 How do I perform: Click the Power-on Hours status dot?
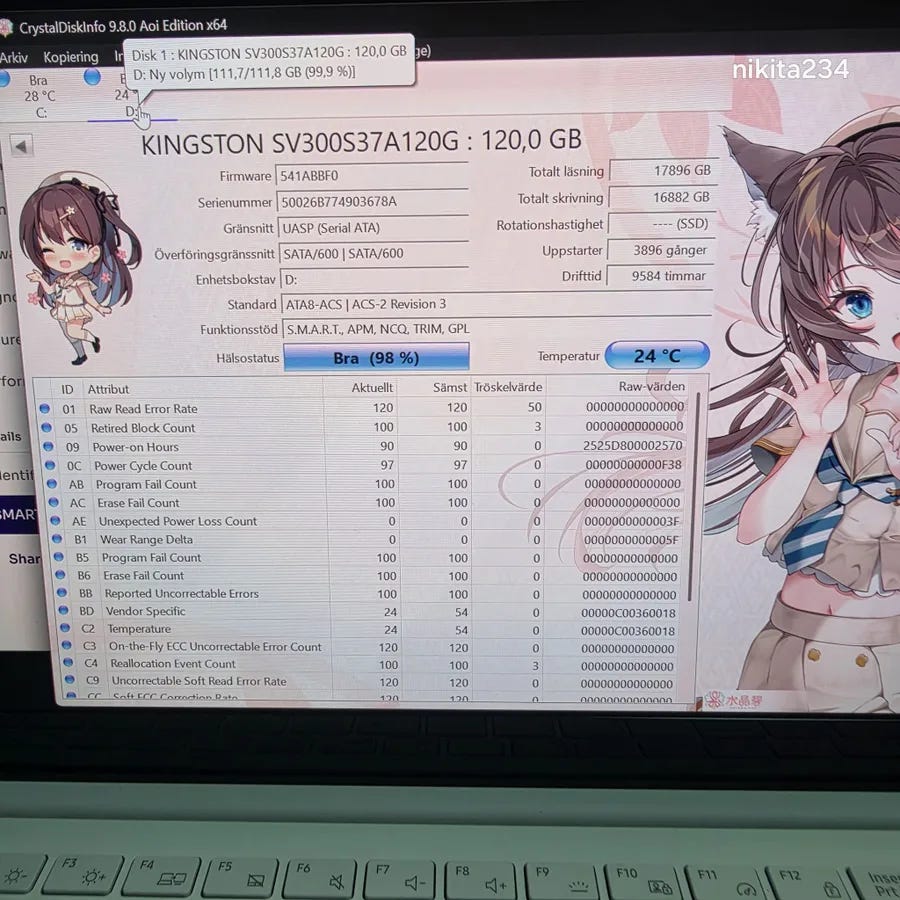coord(48,446)
